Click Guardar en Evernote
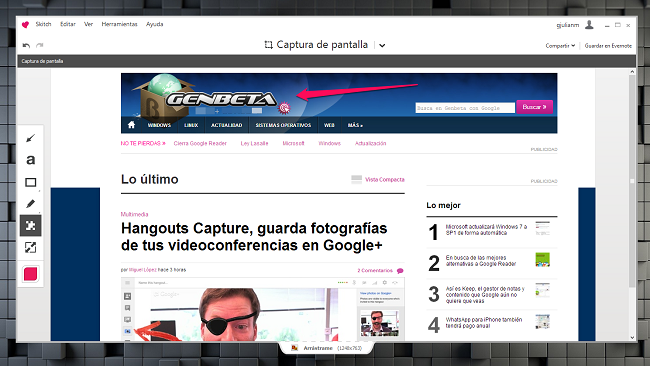This screenshot has width=650, height=366. (608, 46)
